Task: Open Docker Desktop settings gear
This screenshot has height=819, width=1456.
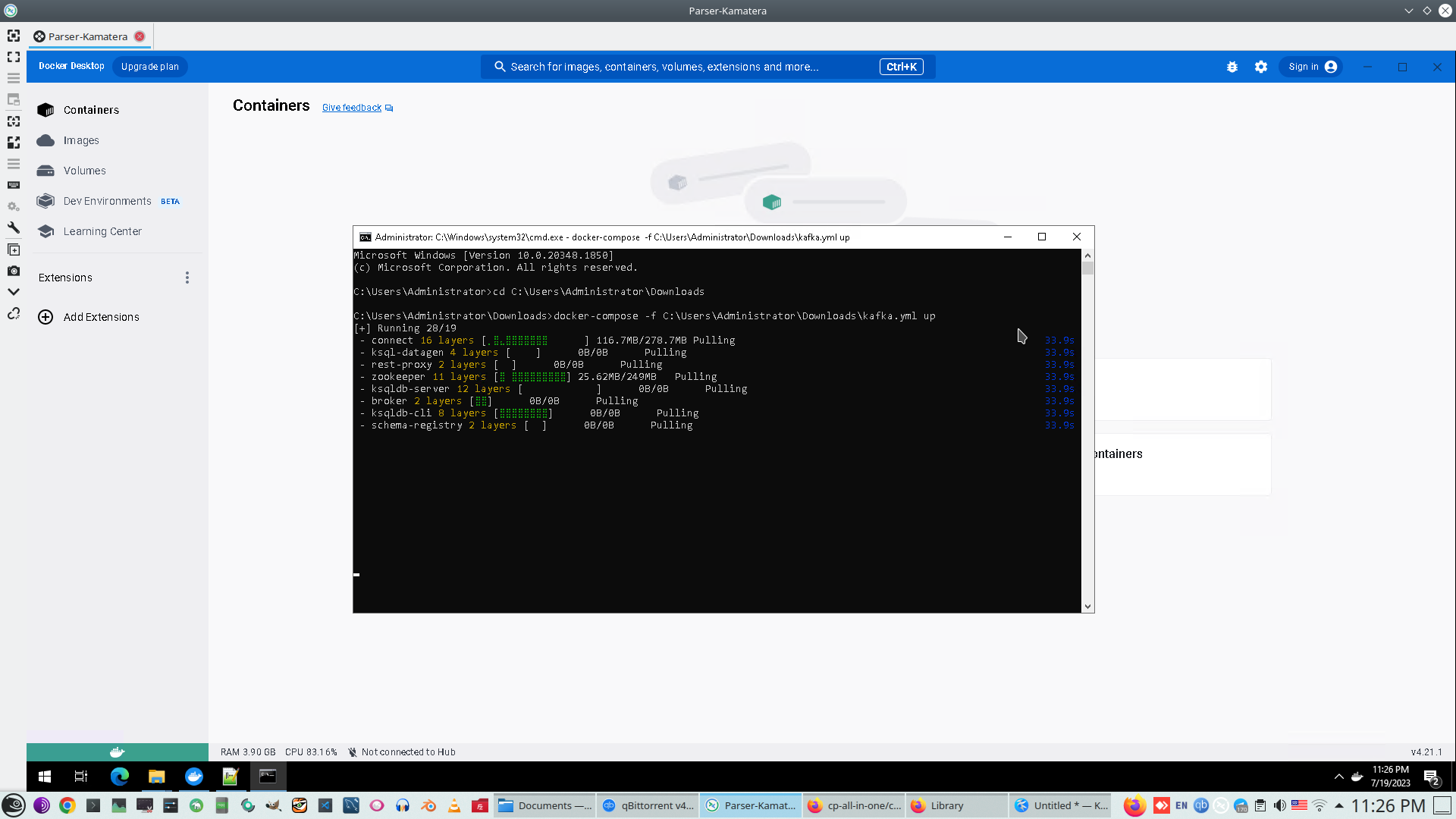Action: (1261, 67)
